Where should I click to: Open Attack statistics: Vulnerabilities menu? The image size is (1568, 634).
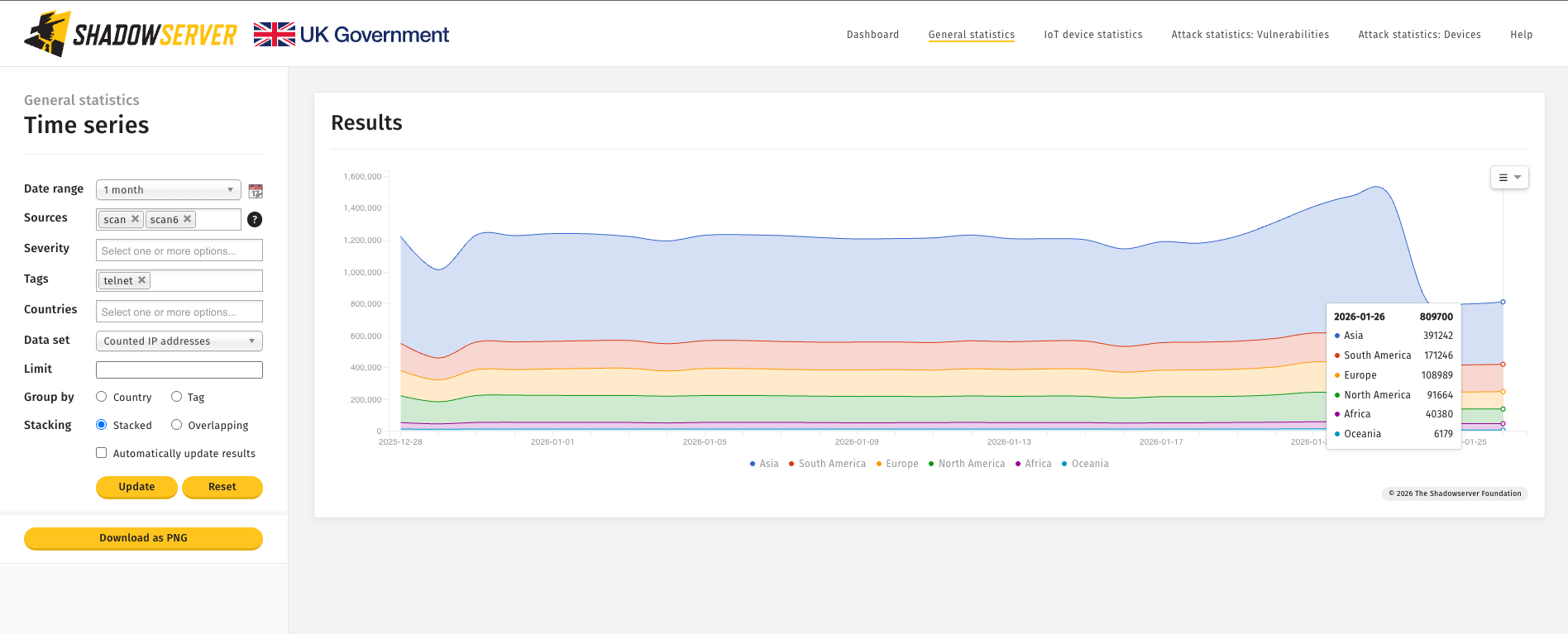pyautogui.click(x=1250, y=35)
